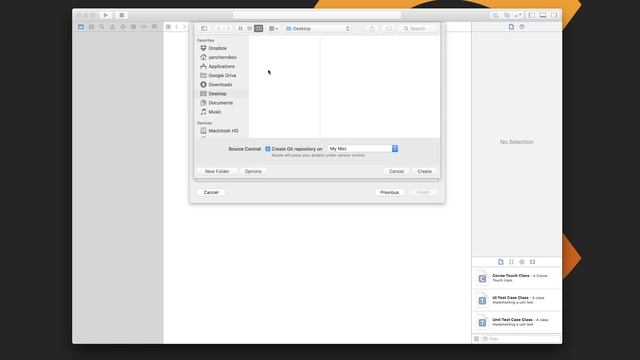Toggle the save dialog sidebar button
The height and width of the screenshot is (360, 640).
pos(204,29)
